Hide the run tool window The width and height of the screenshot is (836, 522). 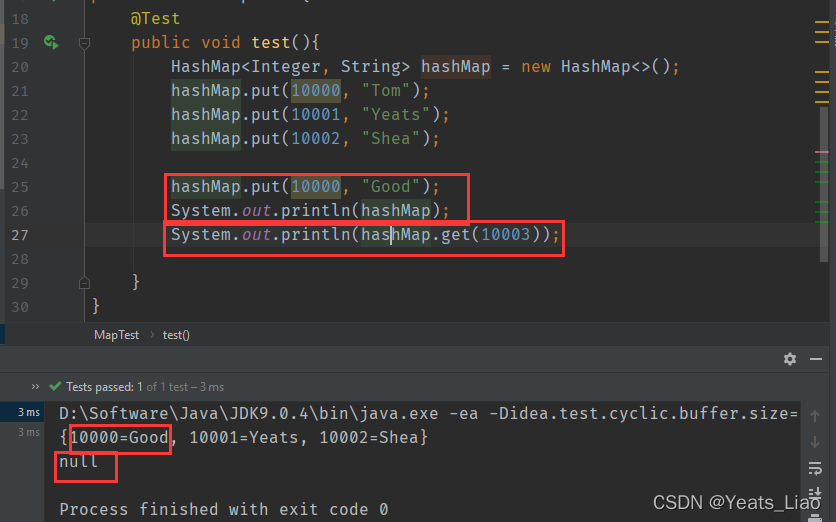(x=815, y=359)
